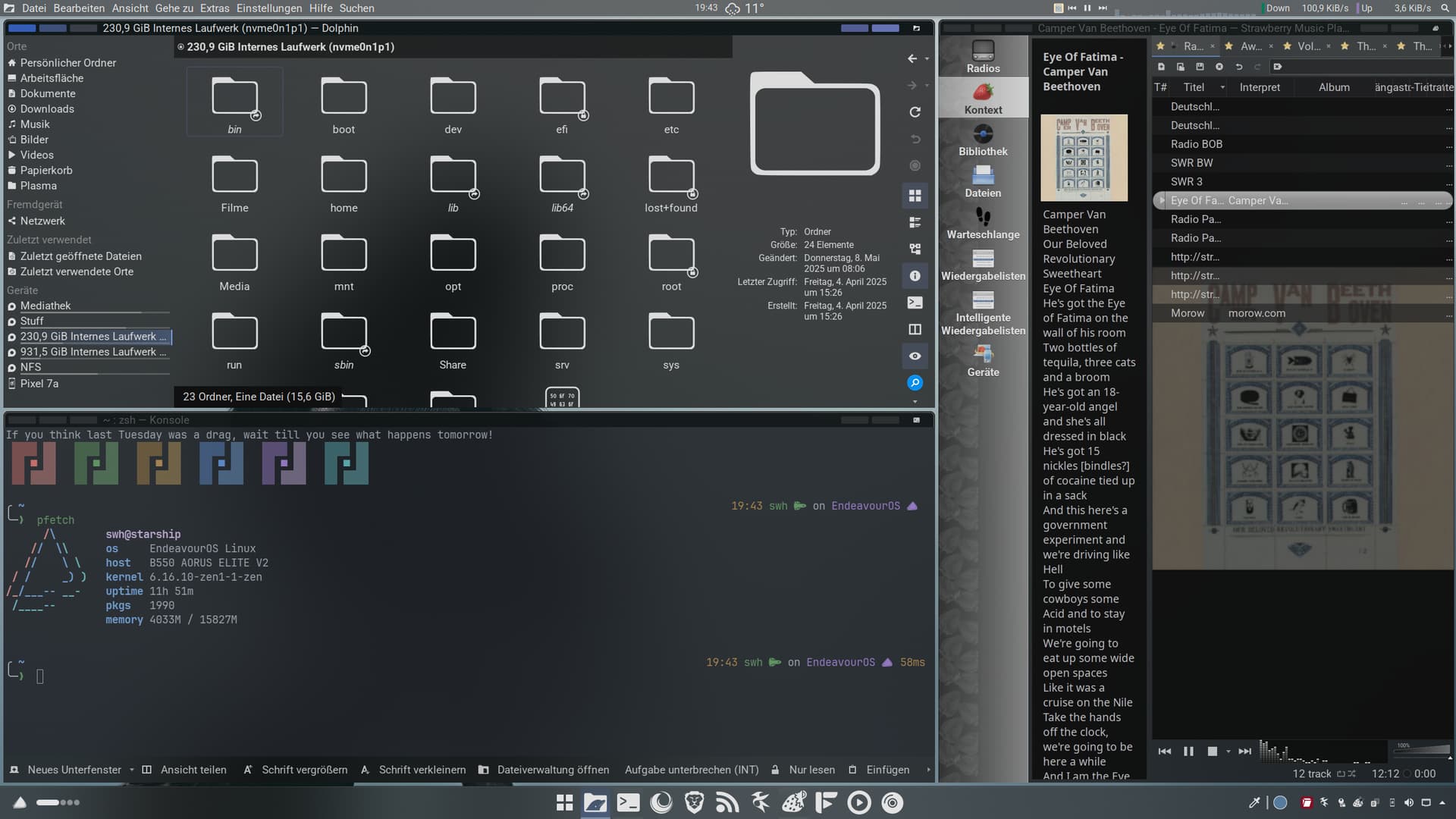Image resolution: width=1456 pixels, height=819 pixels.
Task: Open the Lesezeichen-free Extras menu
Action: [215, 8]
